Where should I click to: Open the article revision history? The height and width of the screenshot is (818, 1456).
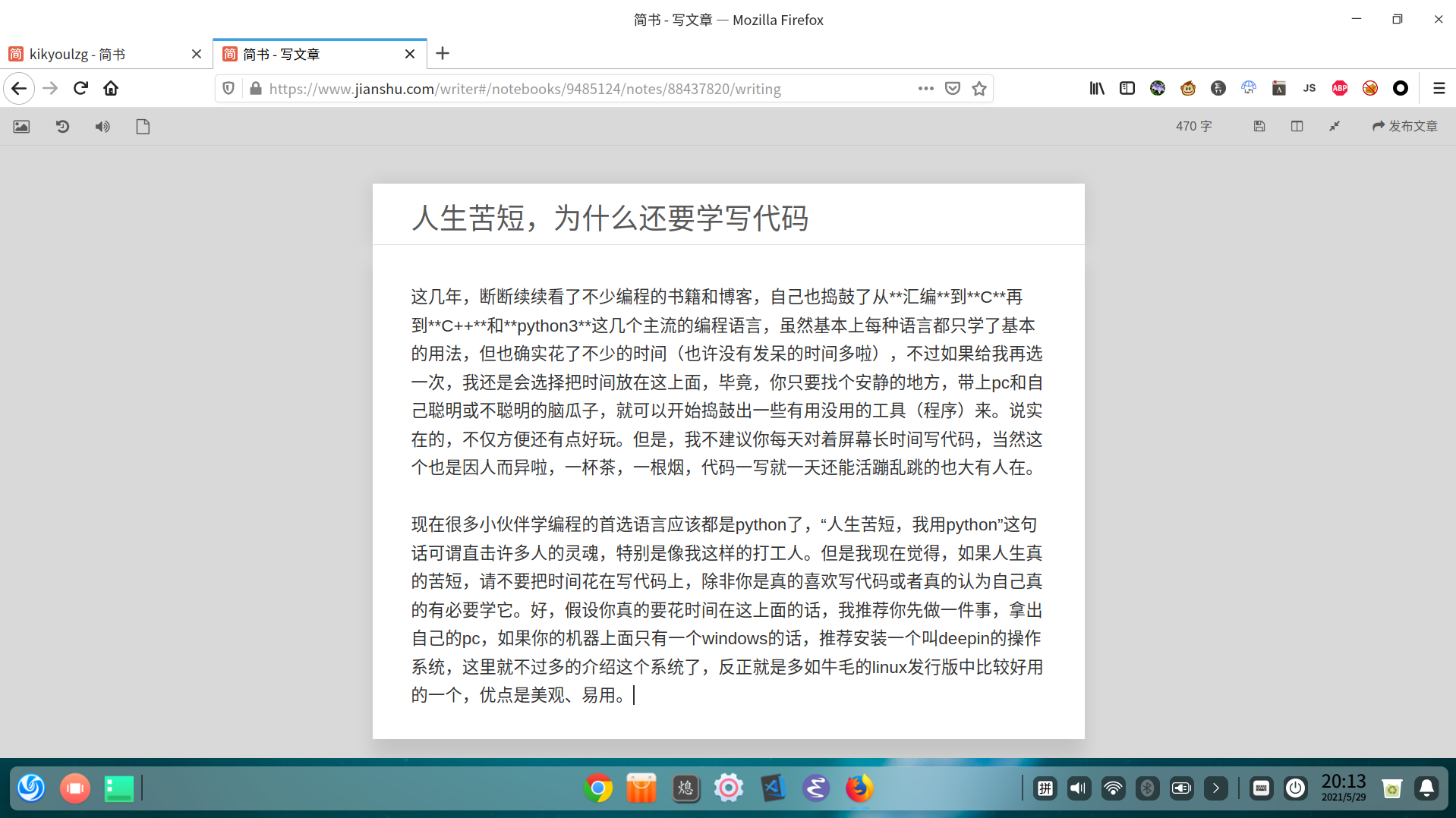(62, 126)
